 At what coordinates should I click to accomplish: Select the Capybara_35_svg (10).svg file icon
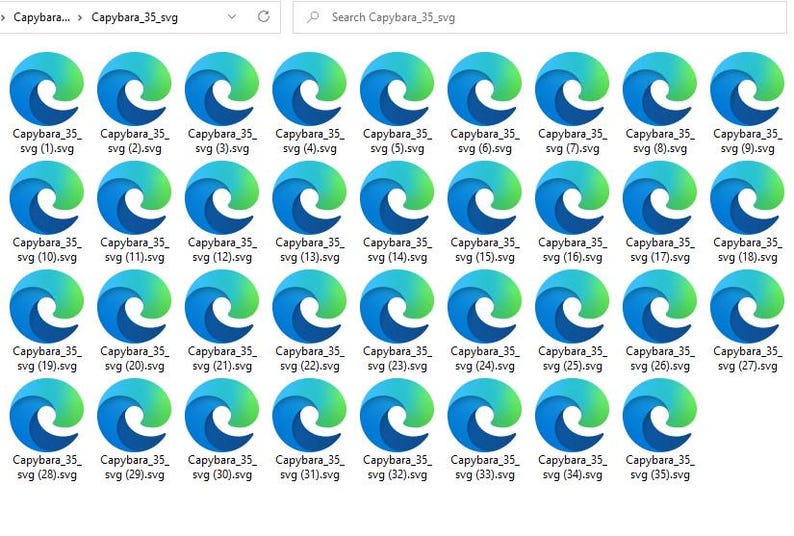tap(47, 198)
